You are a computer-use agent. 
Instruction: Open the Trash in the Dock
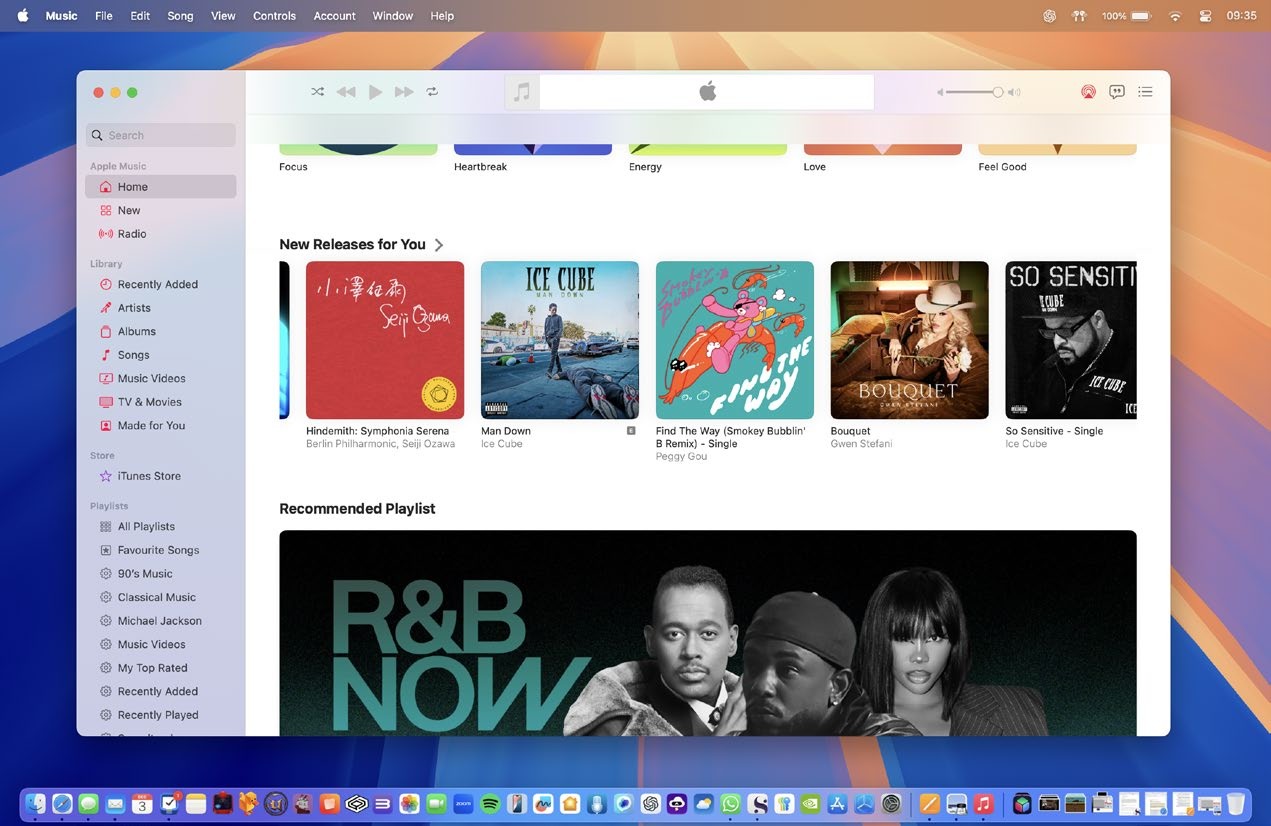point(1236,803)
